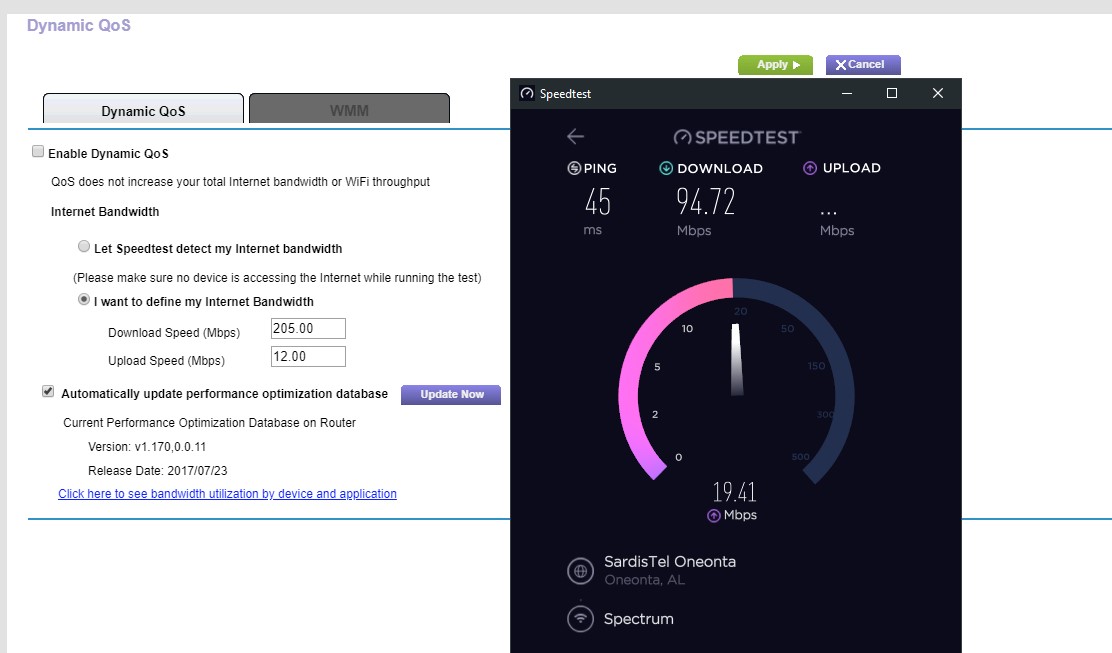Click the SardisTel Oneonta server name
The width and height of the screenshot is (1112, 653).
[x=669, y=562]
